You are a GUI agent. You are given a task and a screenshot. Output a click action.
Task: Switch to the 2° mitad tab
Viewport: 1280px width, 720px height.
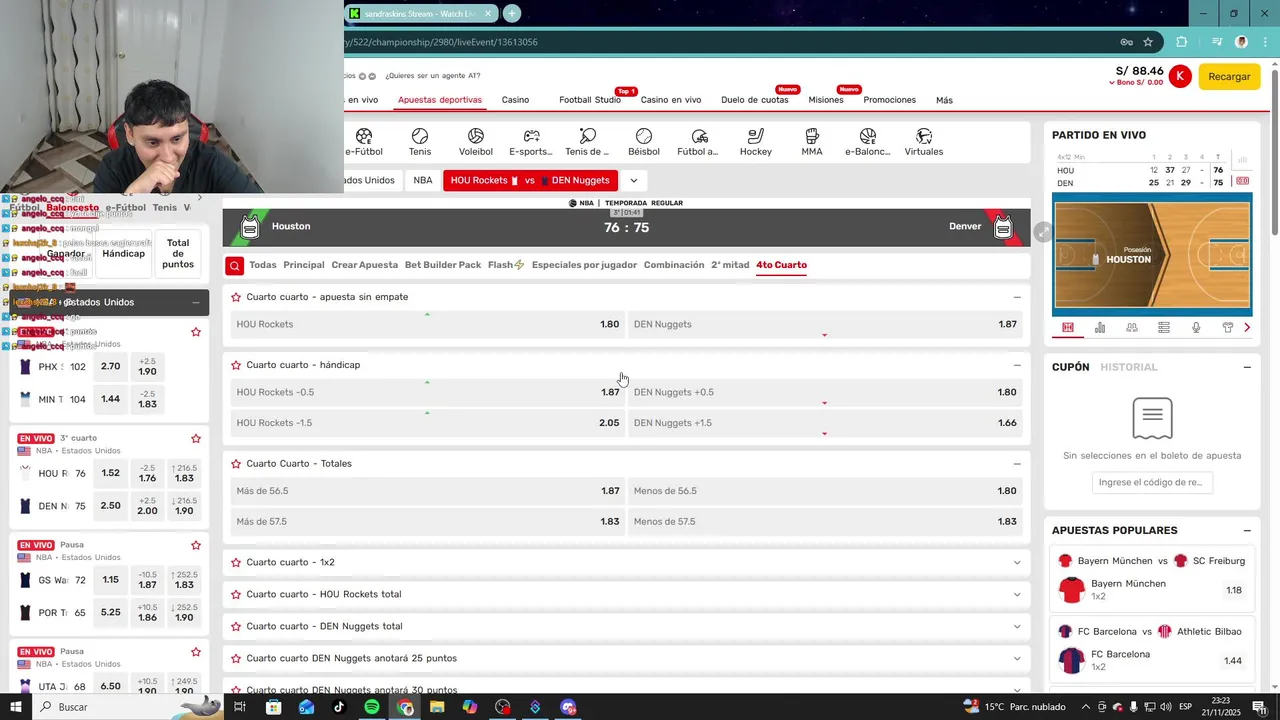pos(730,265)
